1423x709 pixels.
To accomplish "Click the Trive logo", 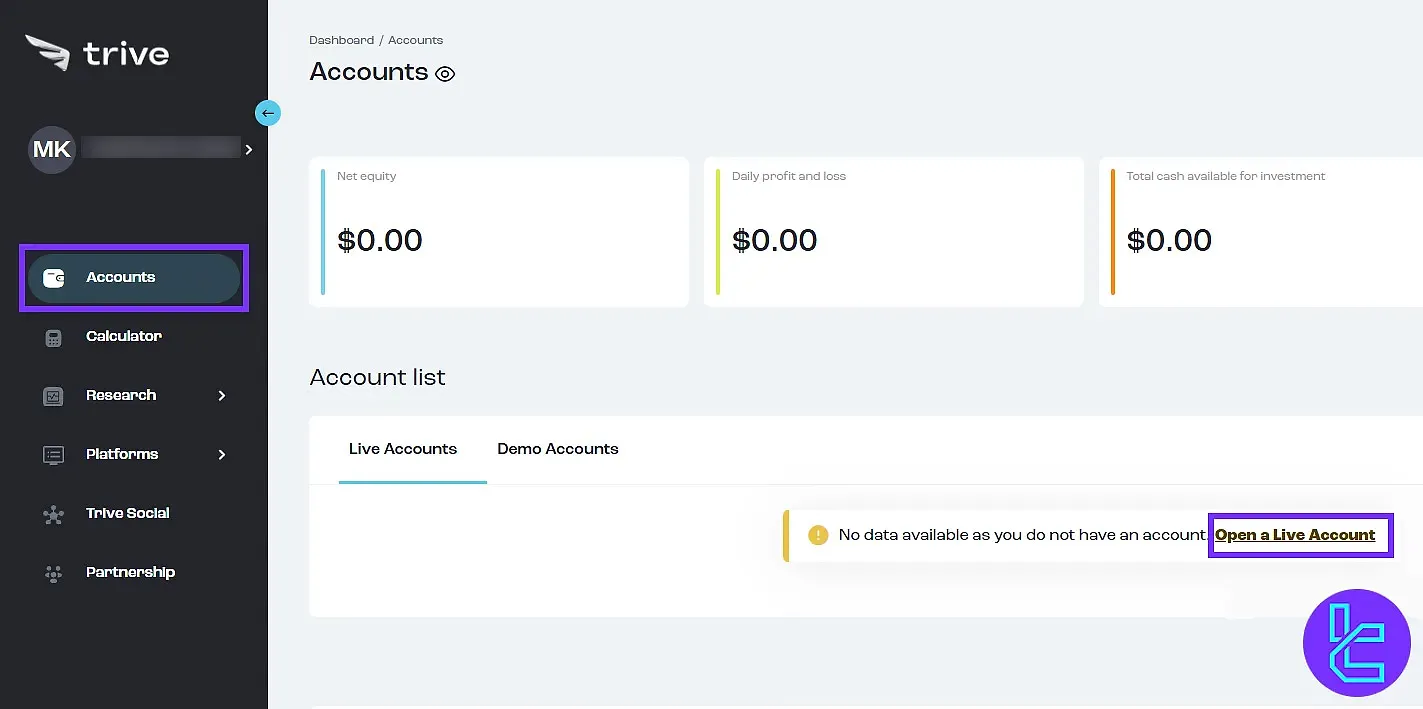I will click(x=96, y=53).
